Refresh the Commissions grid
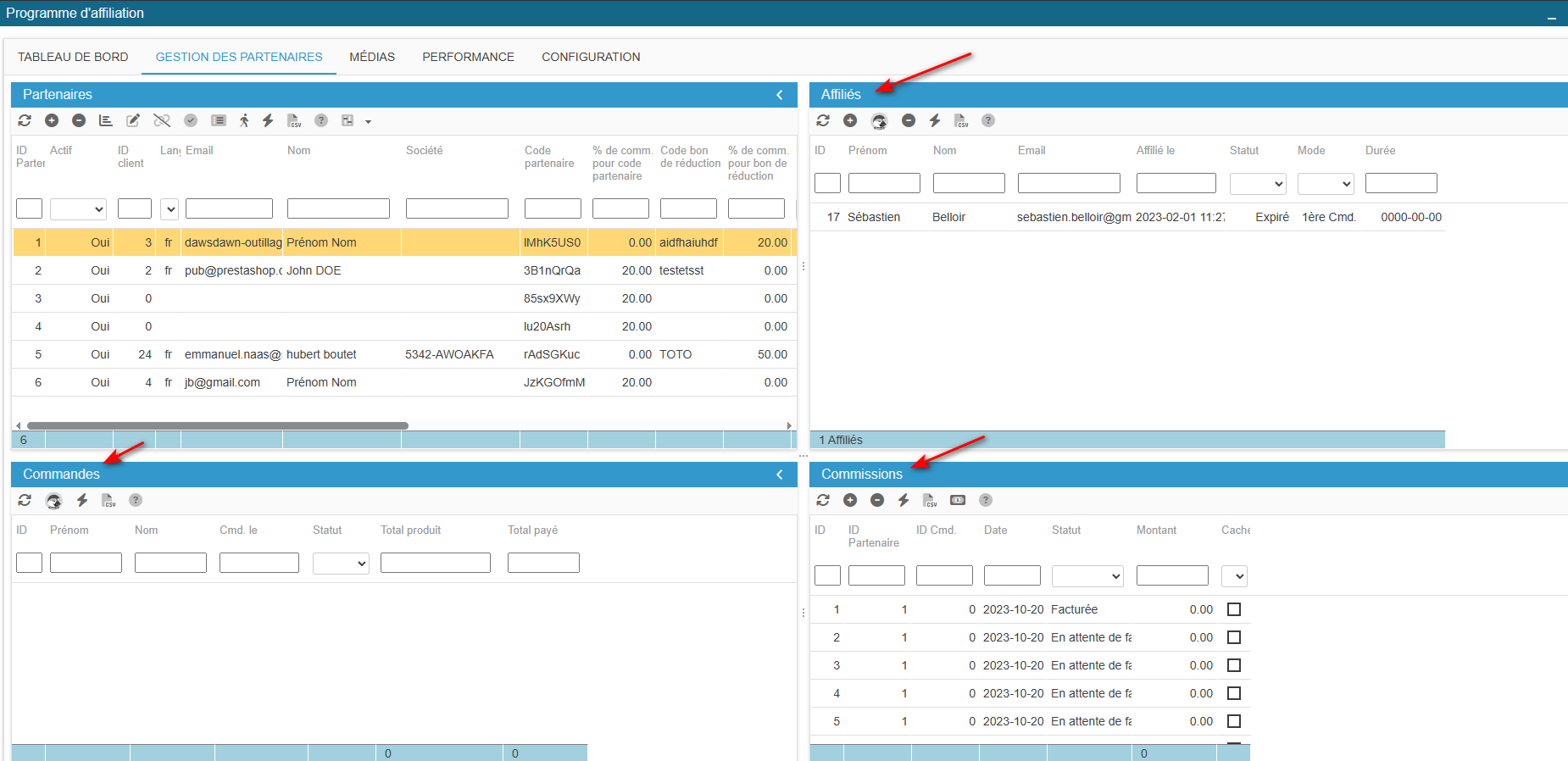Image resolution: width=1568 pixels, height=761 pixels. 823,500
